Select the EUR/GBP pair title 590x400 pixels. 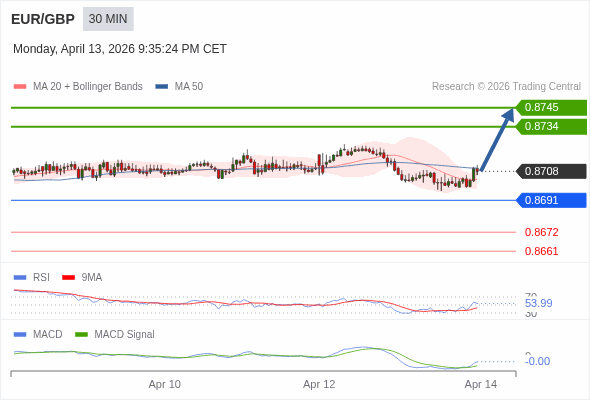tap(43, 19)
